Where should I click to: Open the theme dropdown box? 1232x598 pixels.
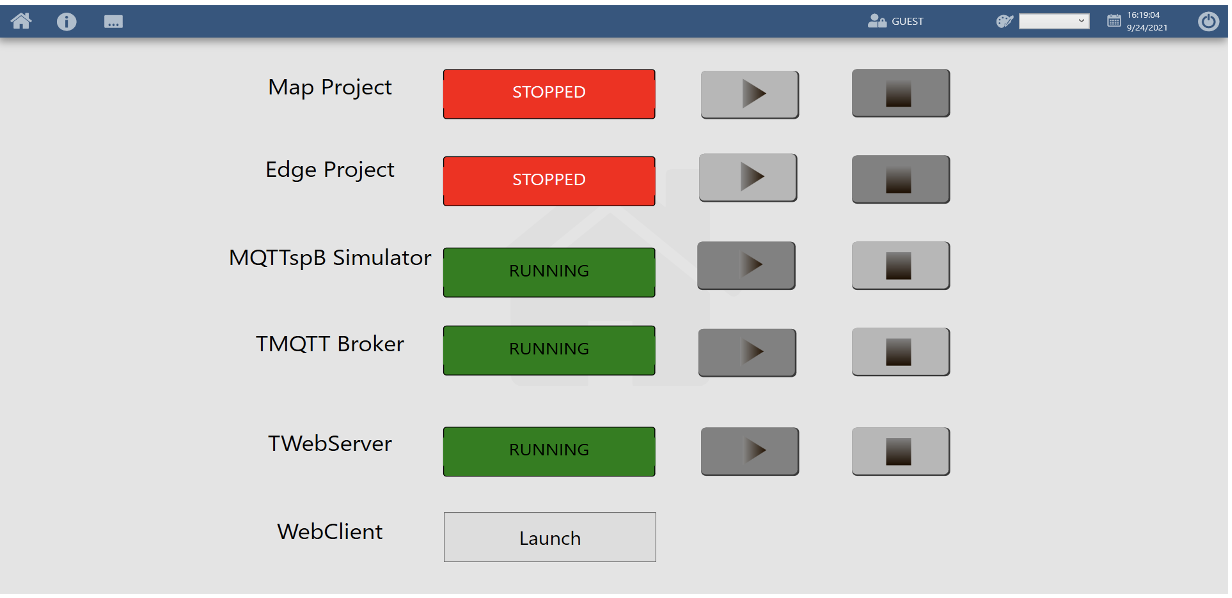(1054, 21)
